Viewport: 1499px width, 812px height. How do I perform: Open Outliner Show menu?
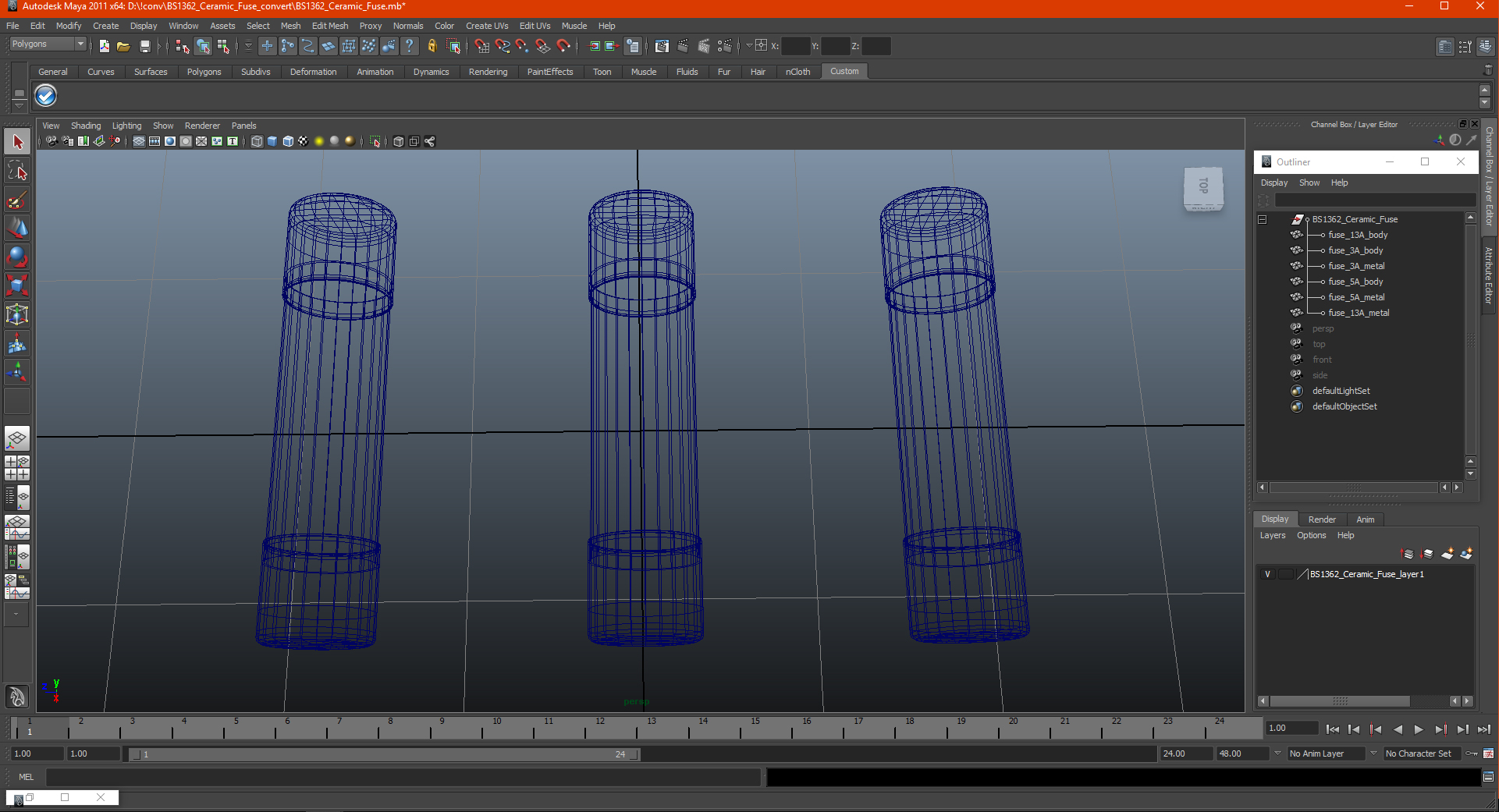[1309, 183]
